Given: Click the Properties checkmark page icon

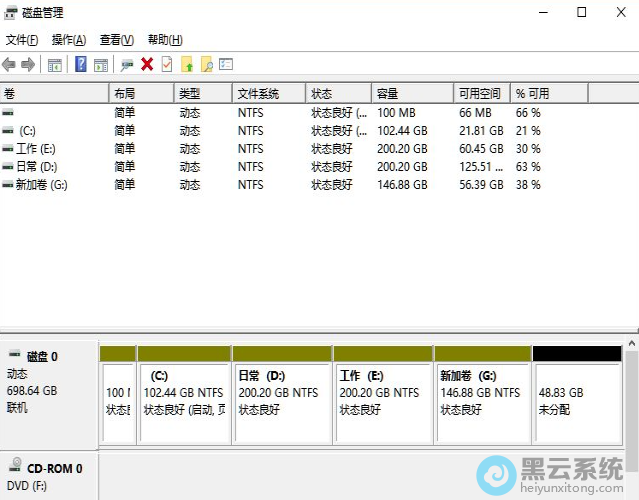Looking at the screenshot, I should pos(166,65).
